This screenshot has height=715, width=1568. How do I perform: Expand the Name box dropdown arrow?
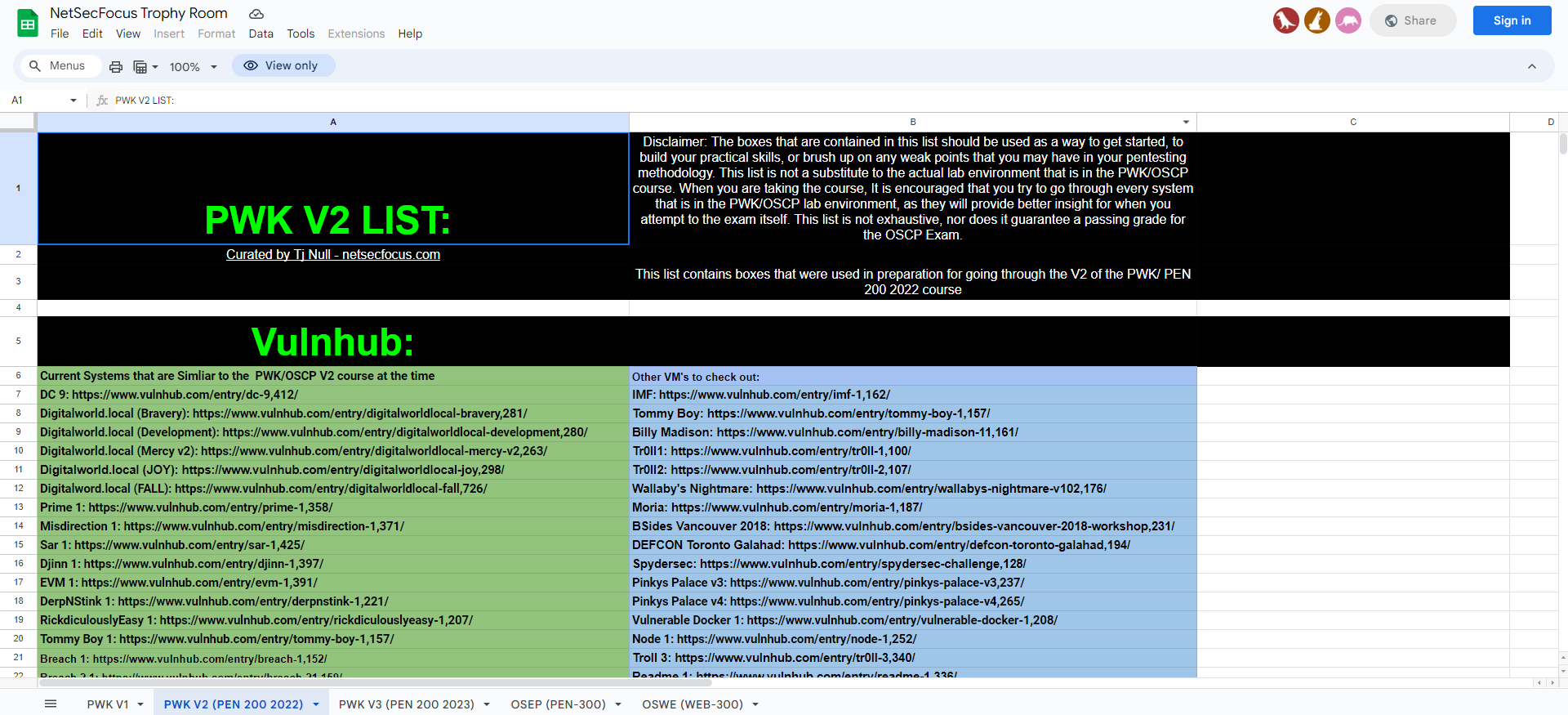pos(73,101)
